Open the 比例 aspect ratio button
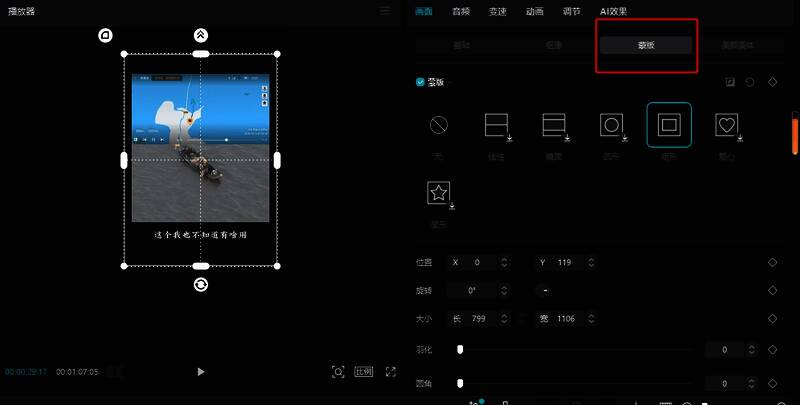 (x=364, y=372)
